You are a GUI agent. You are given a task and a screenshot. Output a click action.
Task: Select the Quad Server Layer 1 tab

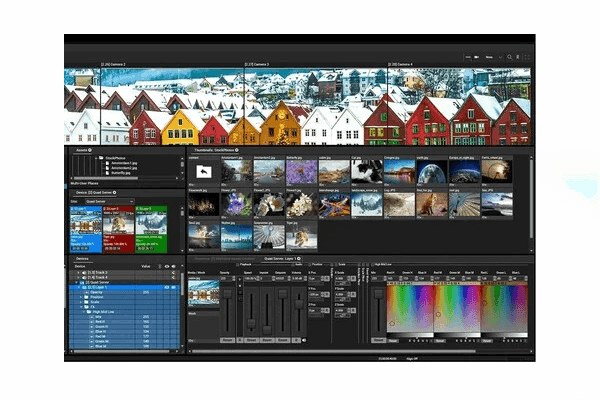click(280, 259)
